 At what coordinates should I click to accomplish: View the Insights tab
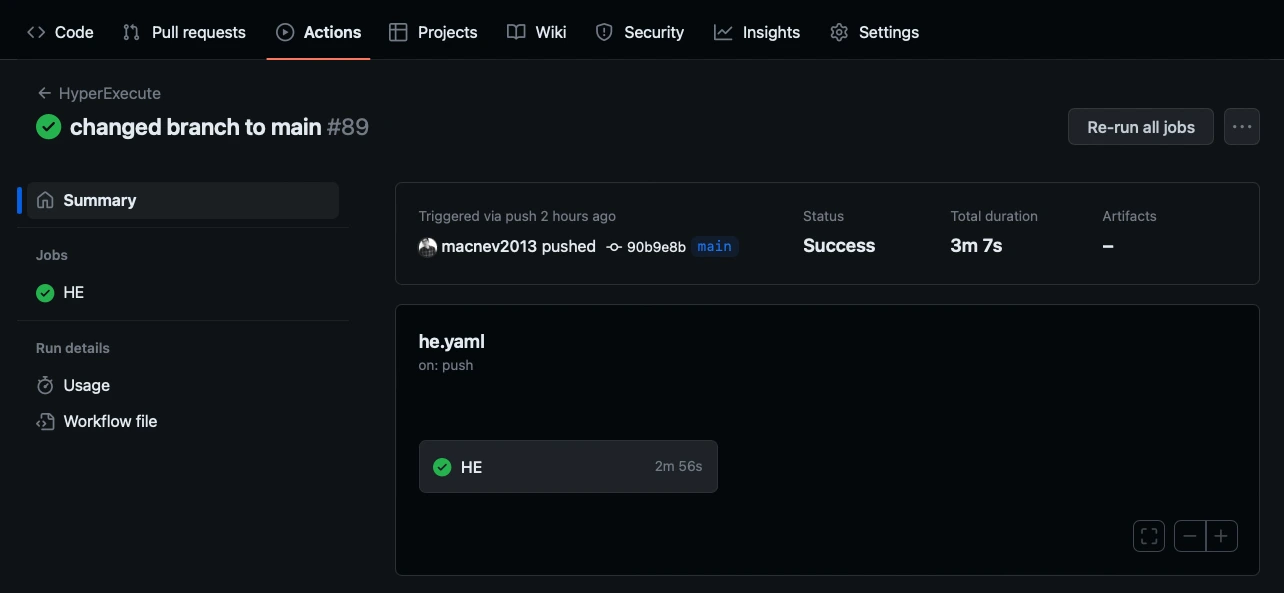(757, 32)
